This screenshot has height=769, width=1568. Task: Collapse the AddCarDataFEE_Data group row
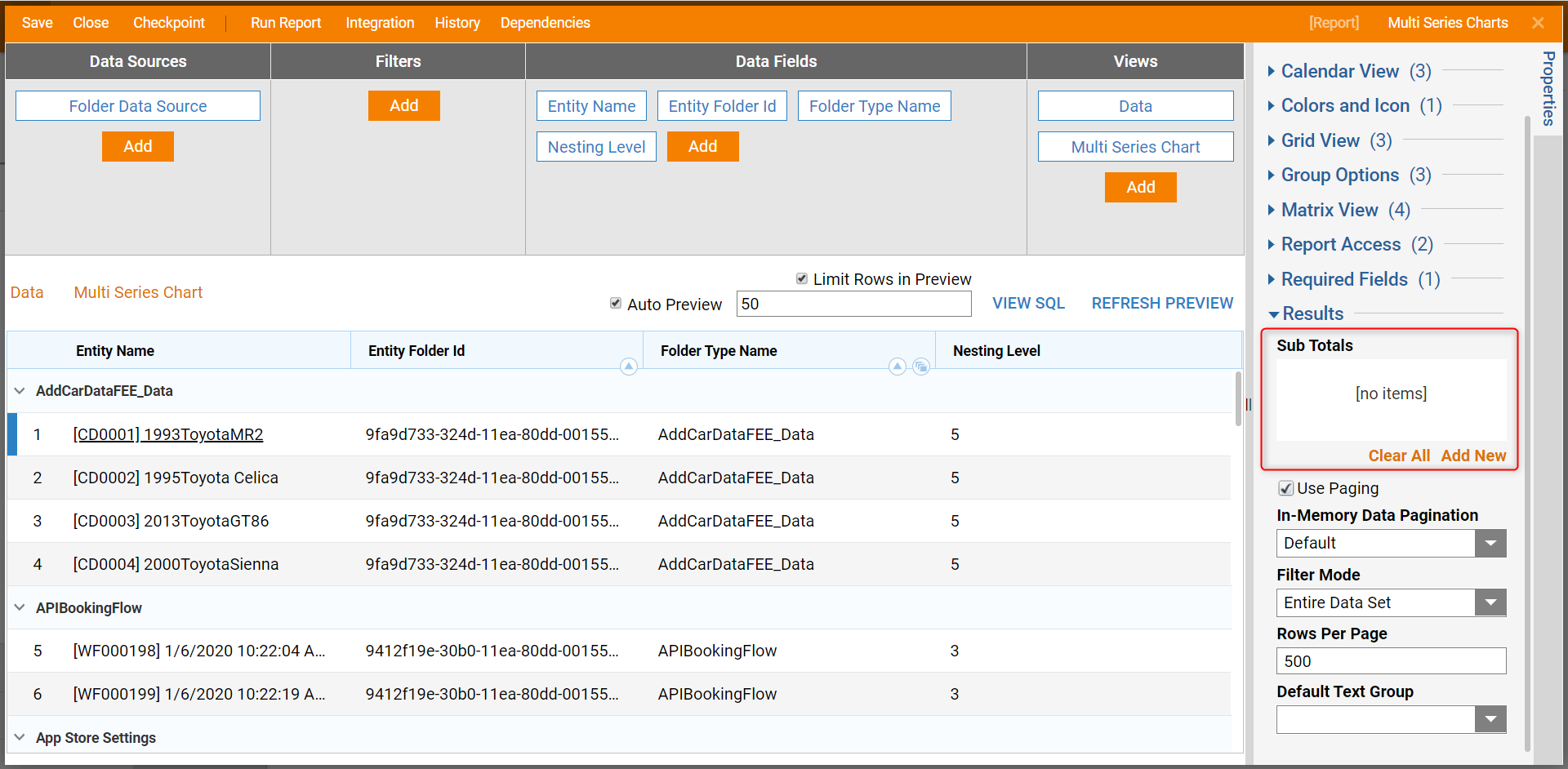coord(20,391)
